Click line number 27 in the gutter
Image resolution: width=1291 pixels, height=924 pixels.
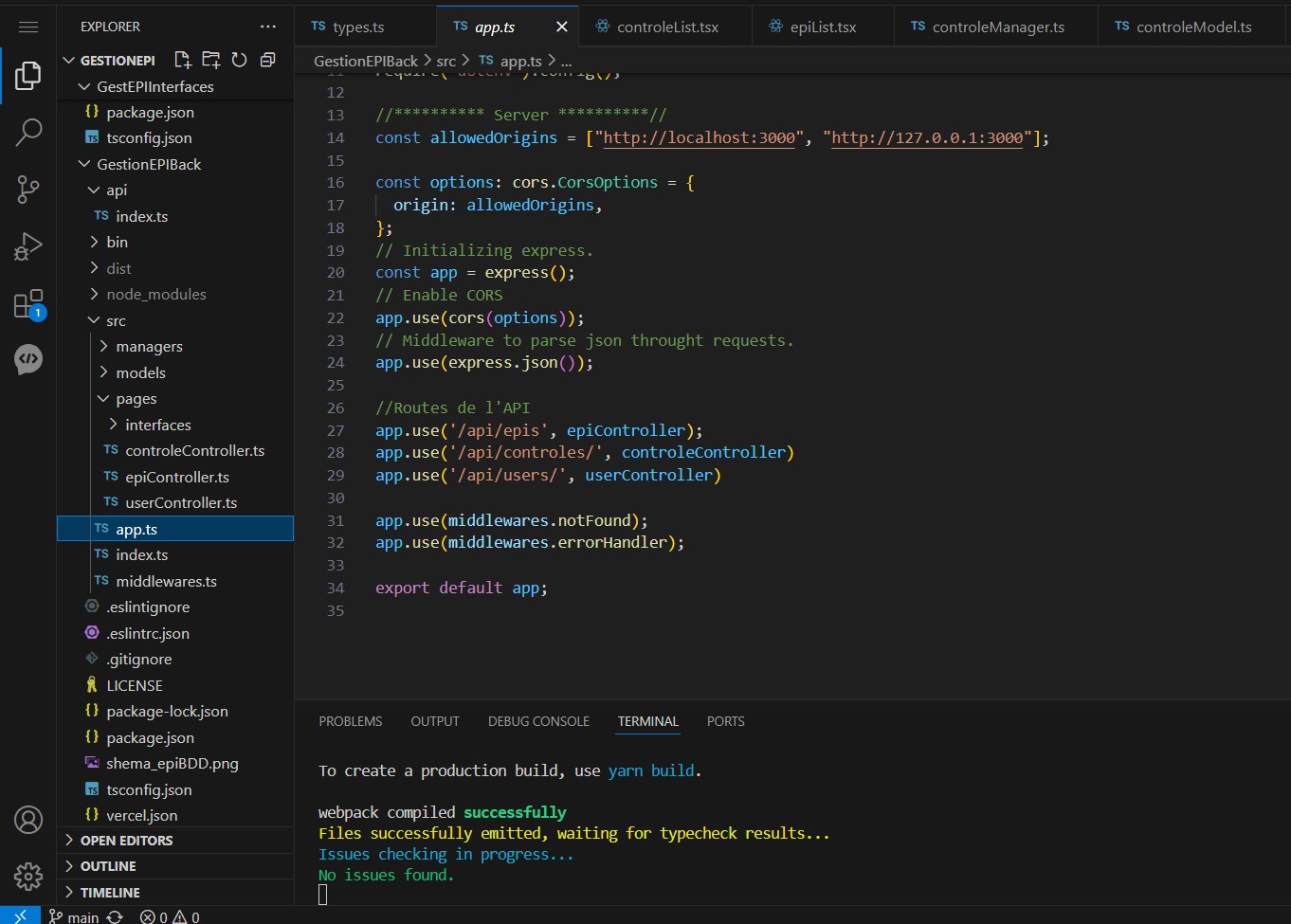pyautogui.click(x=336, y=430)
